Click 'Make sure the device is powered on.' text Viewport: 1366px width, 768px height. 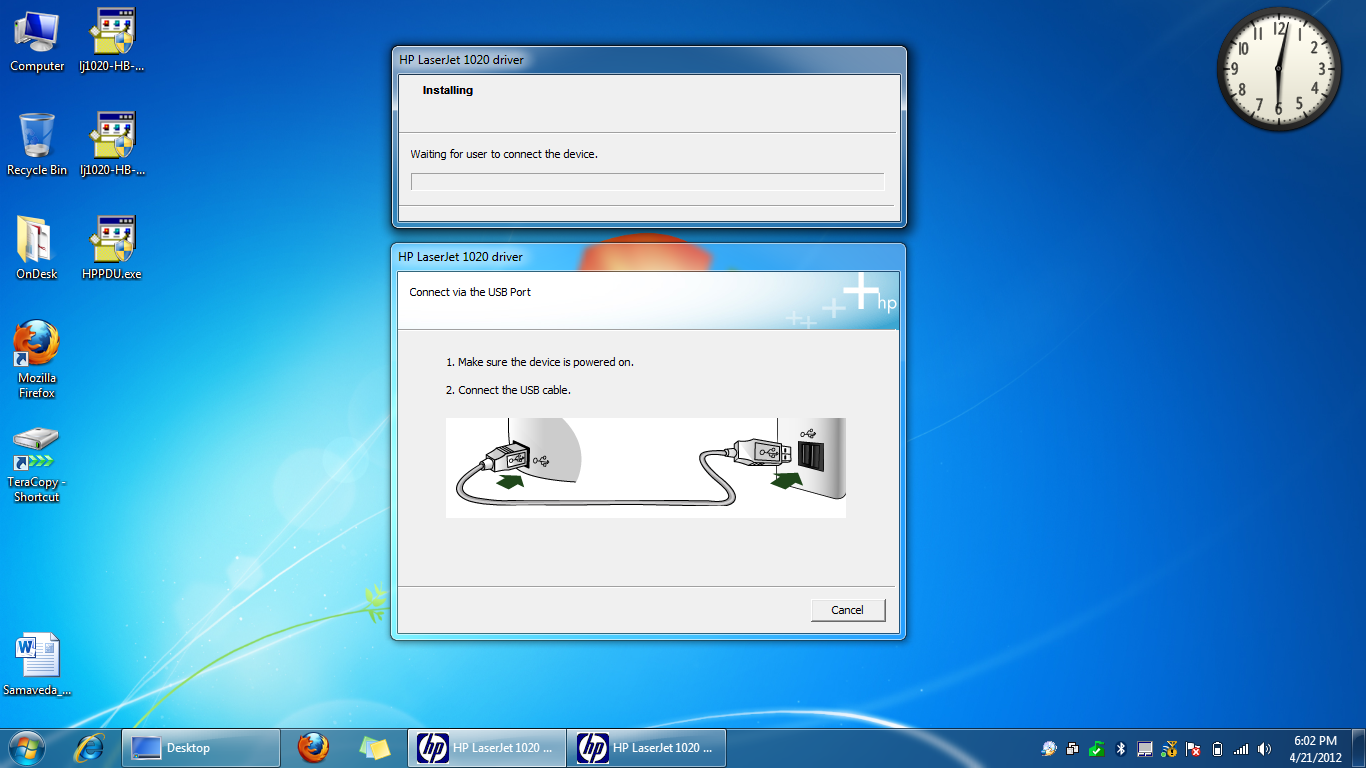click(x=546, y=362)
